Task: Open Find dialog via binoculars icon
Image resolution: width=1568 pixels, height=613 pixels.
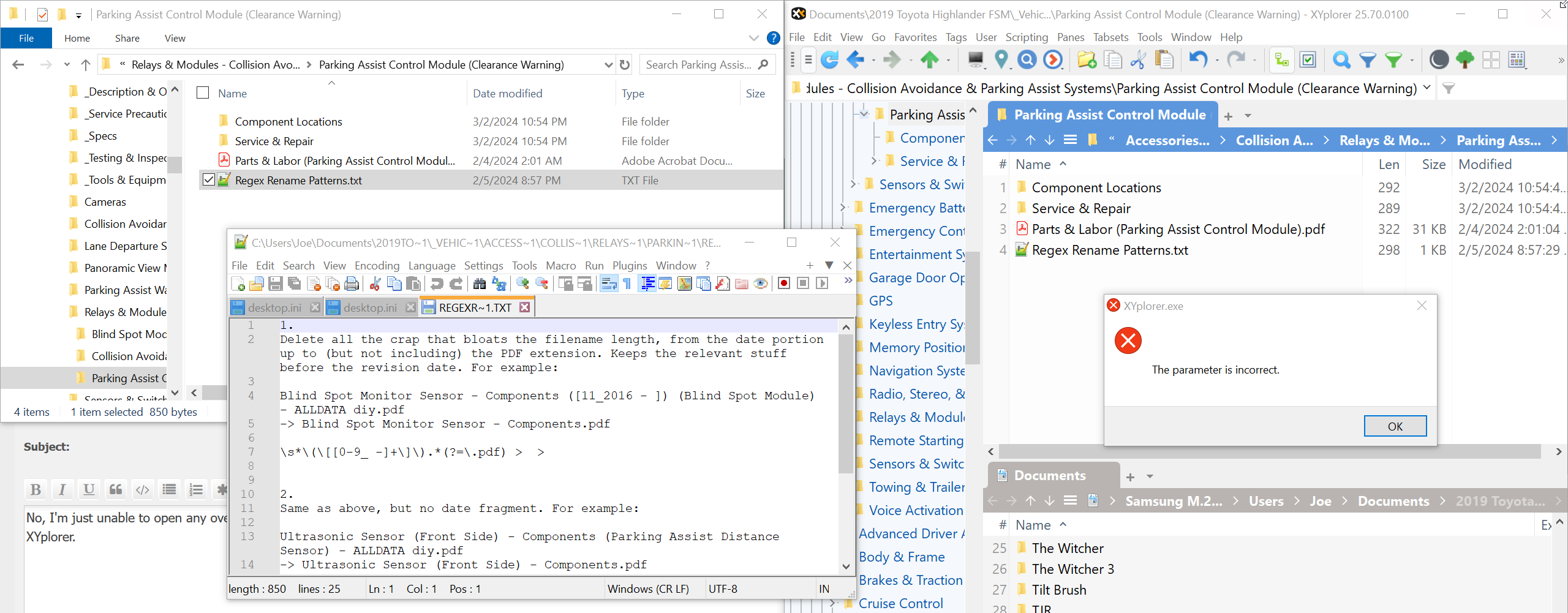Action: 480,283
